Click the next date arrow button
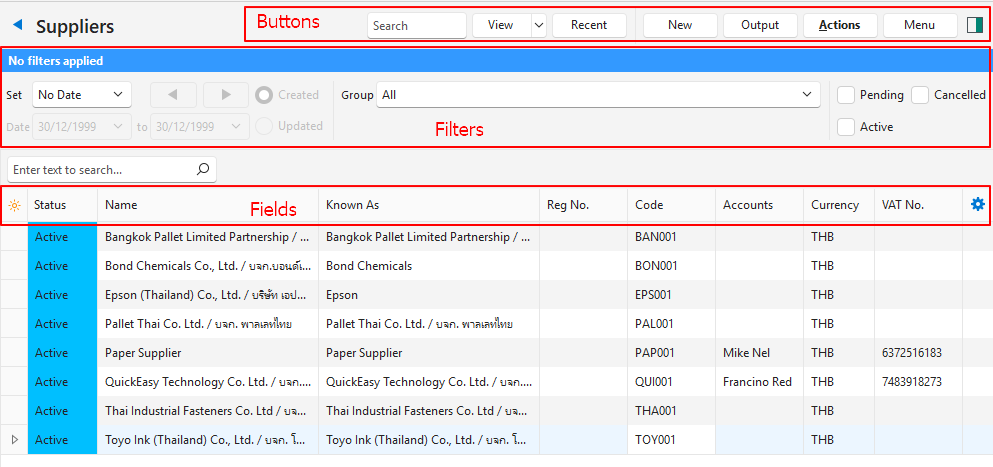 pyautogui.click(x=226, y=95)
